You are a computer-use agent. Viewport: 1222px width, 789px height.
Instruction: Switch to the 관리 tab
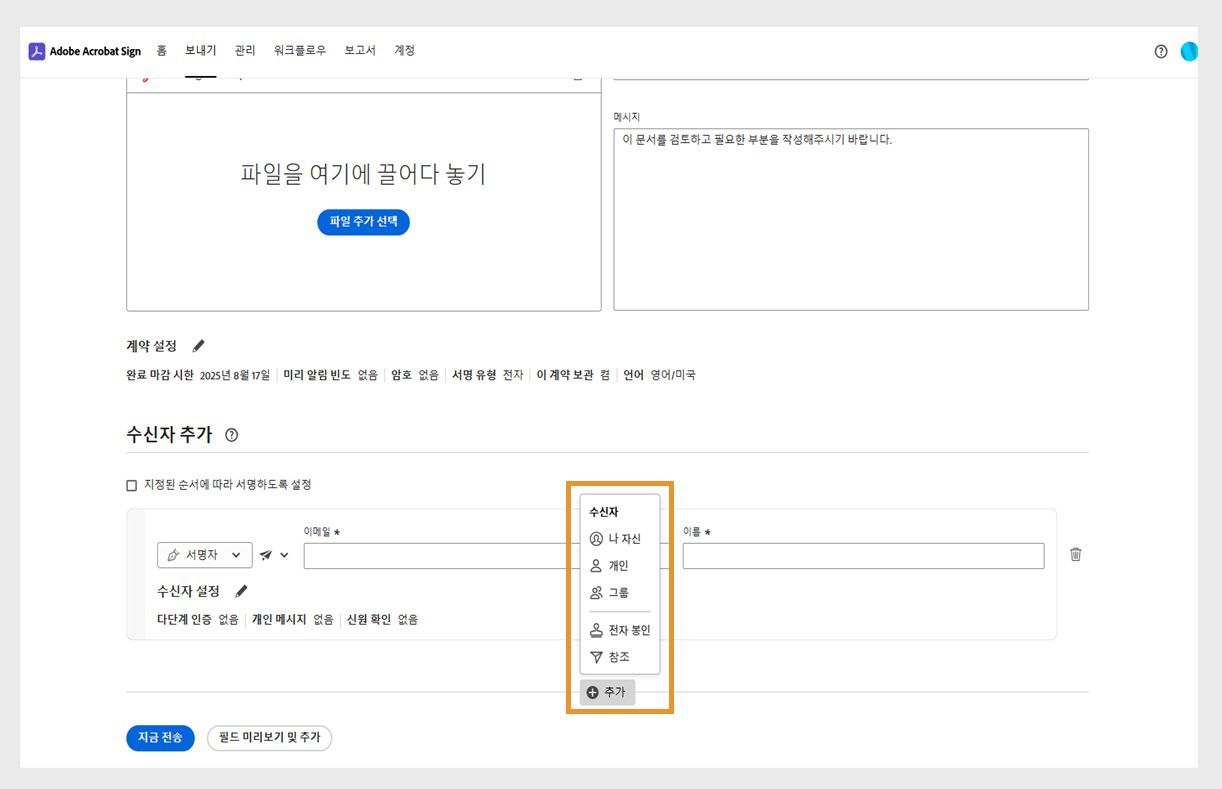[x=245, y=50]
